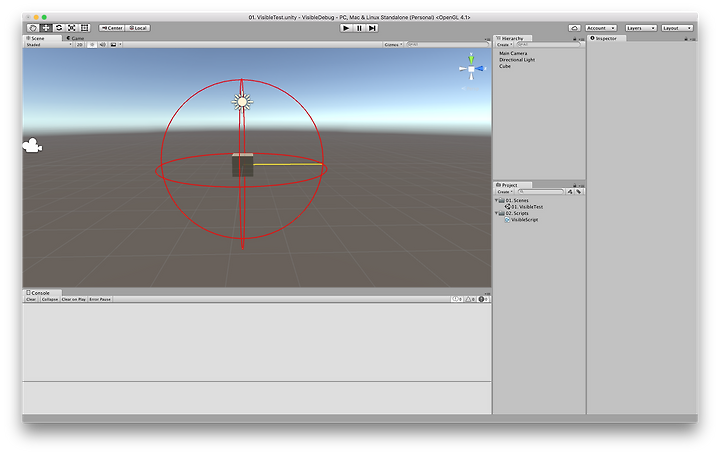Viewport: 720px width, 455px height.
Task: Select the camera gizmo in scene
Action: coord(32,146)
